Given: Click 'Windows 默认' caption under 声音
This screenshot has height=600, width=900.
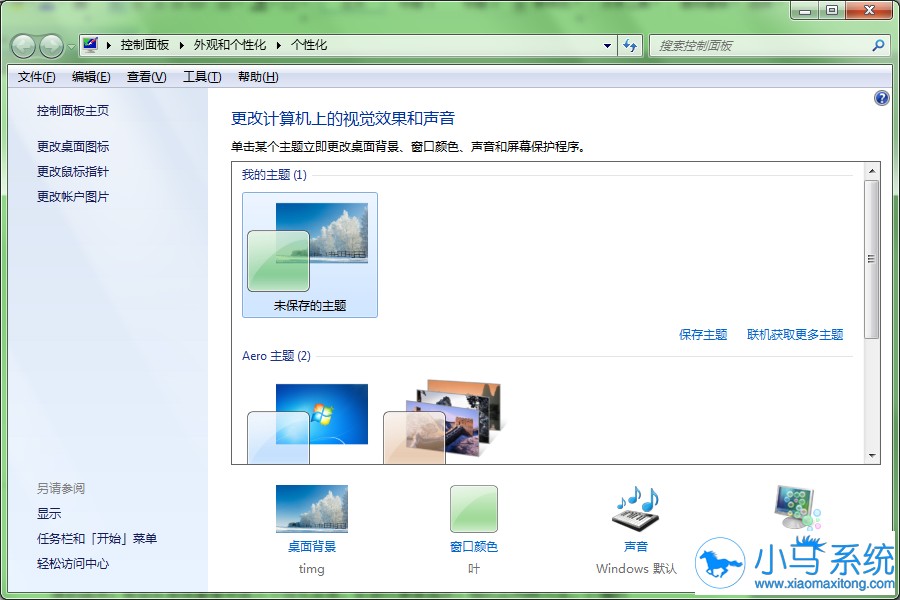Looking at the screenshot, I should (636, 569).
